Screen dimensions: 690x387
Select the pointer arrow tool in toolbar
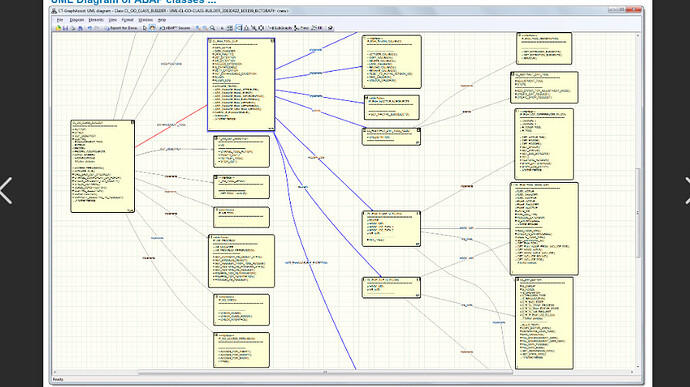[145, 28]
